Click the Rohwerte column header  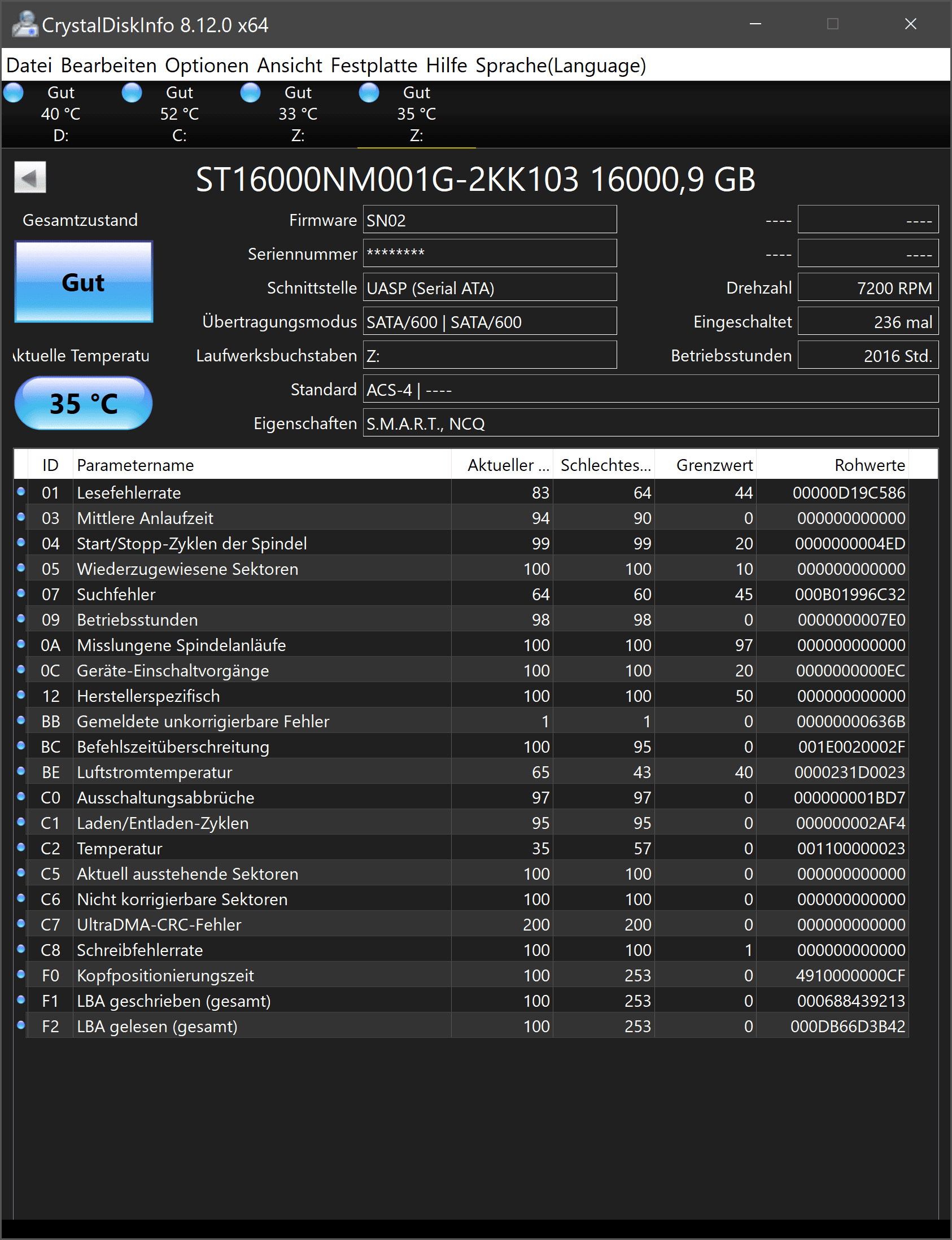coord(832,465)
